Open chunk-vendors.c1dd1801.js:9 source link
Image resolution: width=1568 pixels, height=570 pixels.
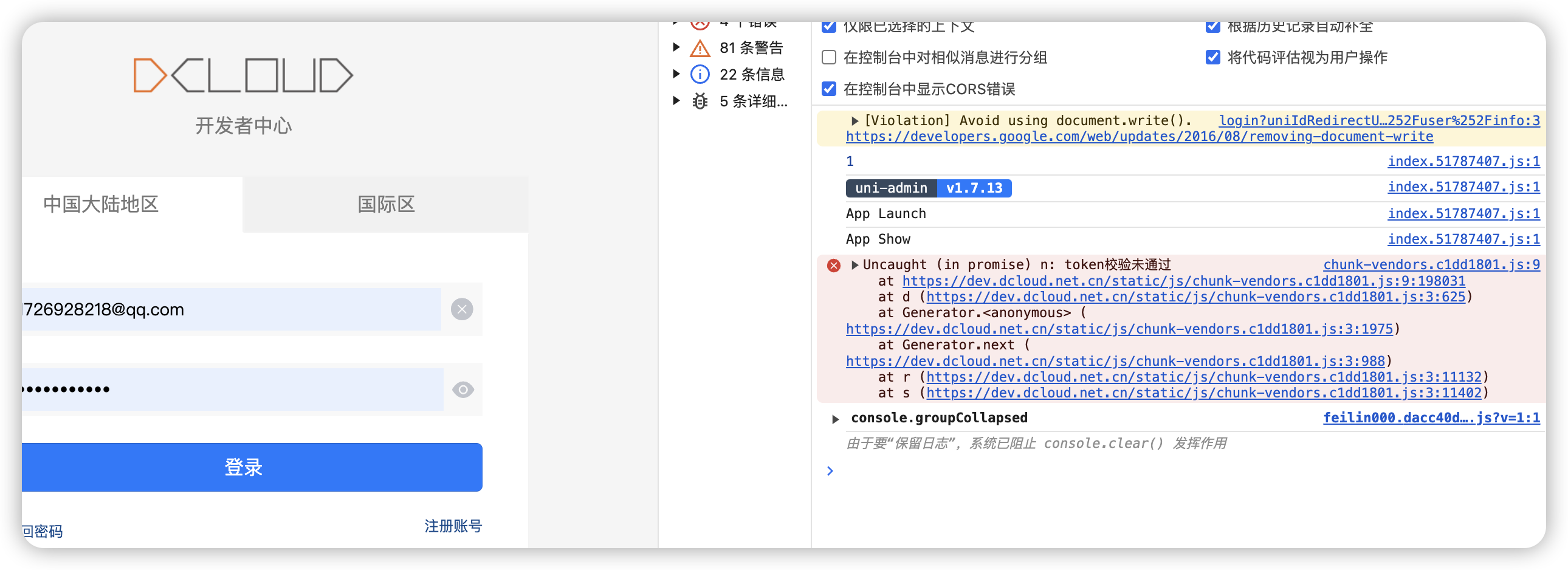pos(1432,264)
